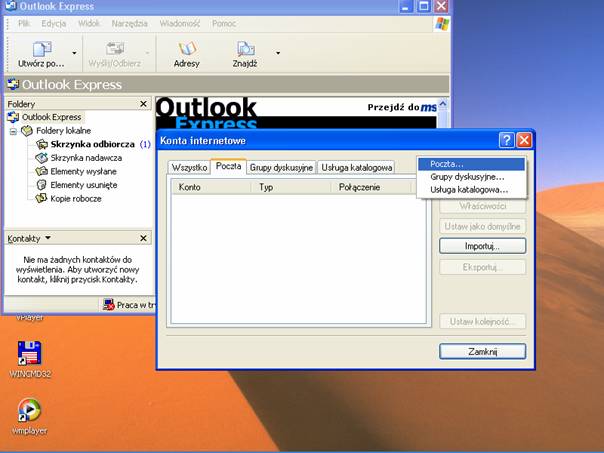The height and width of the screenshot is (453, 604).
Task: Choose Poczta... from the popup menu
Action: click(x=471, y=164)
